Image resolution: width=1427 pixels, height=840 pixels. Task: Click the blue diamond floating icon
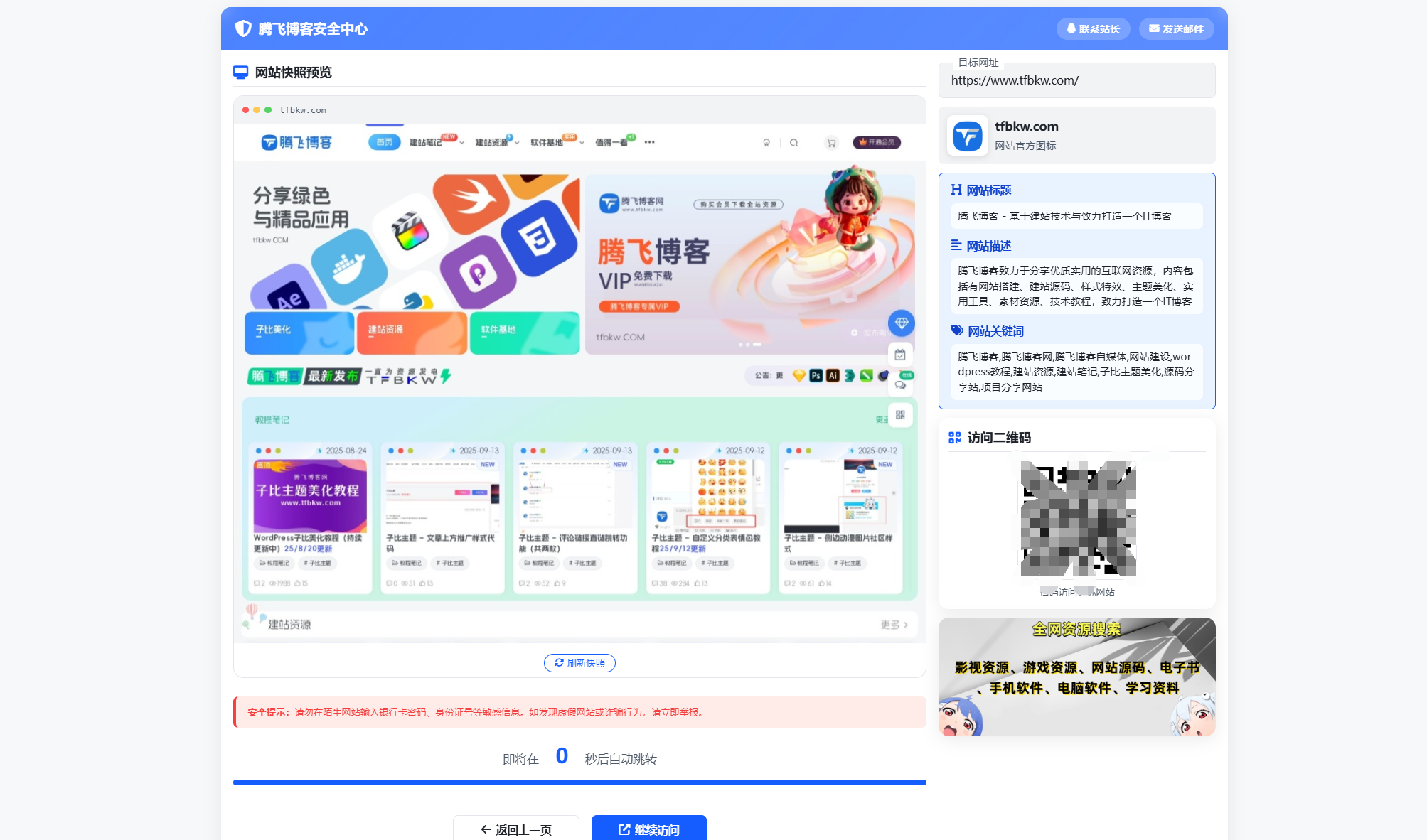901,323
